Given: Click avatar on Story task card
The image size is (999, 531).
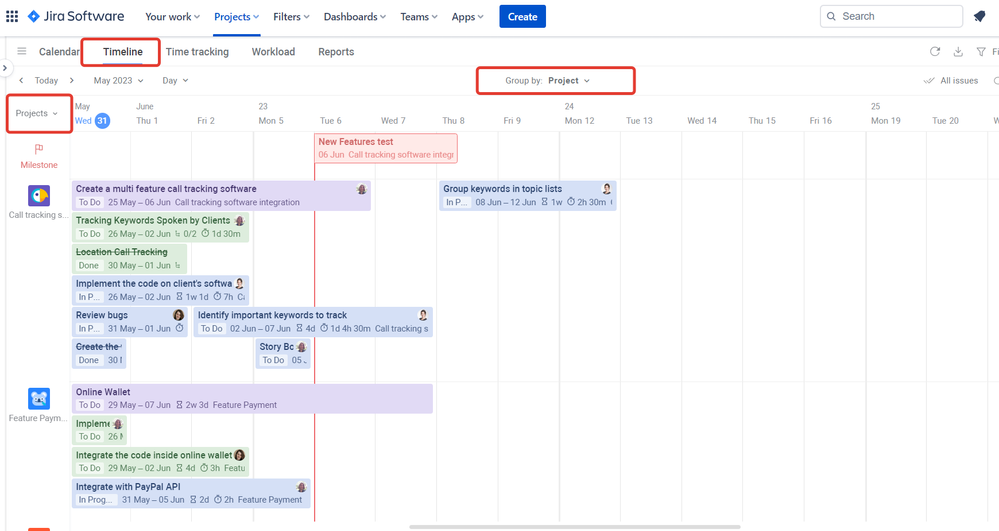Looking at the screenshot, I should (x=301, y=347).
